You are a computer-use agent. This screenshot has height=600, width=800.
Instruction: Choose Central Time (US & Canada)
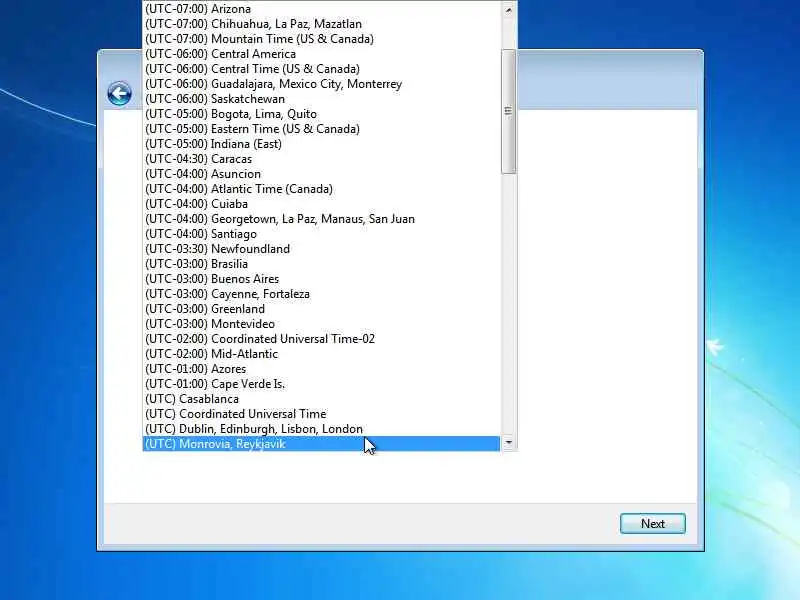click(321, 69)
